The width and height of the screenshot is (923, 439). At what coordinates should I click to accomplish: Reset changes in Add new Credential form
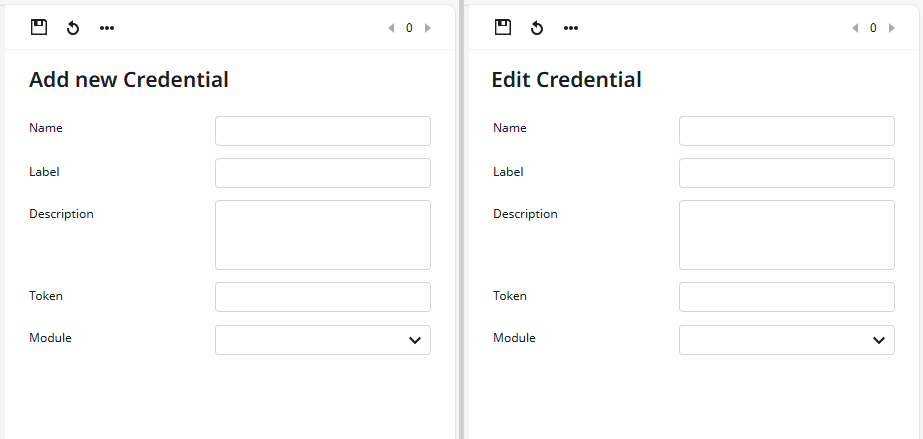[73, 28]
